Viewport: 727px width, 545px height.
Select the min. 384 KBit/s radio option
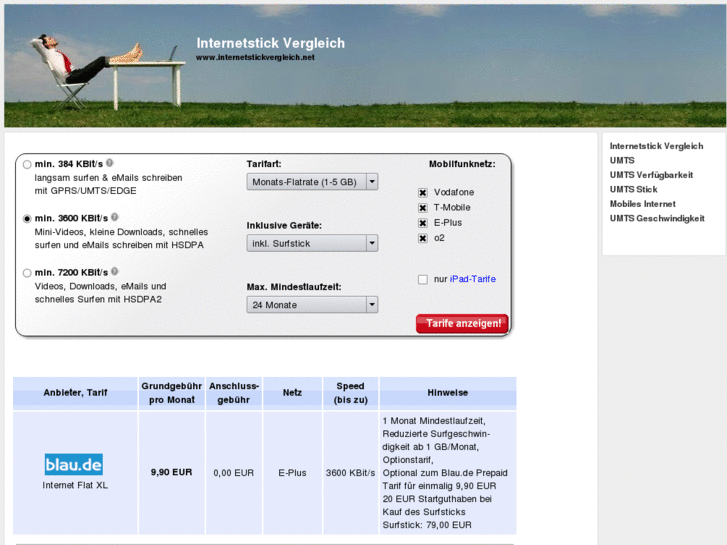[27, 164]
